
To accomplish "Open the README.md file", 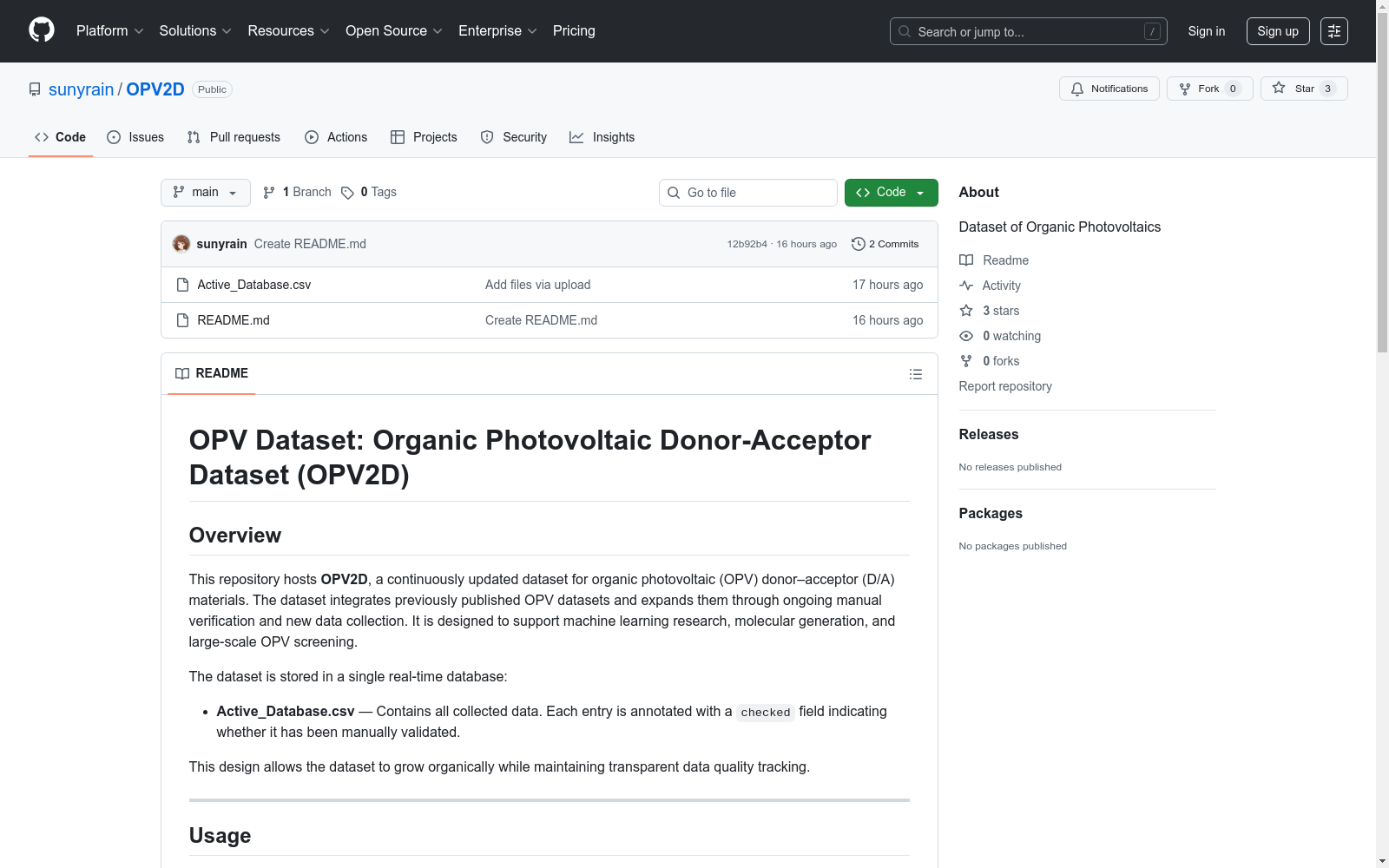I will pos(234,320).
